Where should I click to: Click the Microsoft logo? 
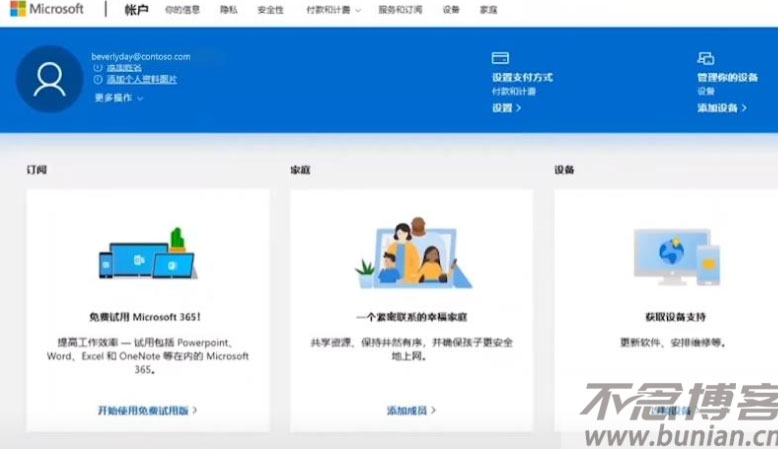[47, 9]
